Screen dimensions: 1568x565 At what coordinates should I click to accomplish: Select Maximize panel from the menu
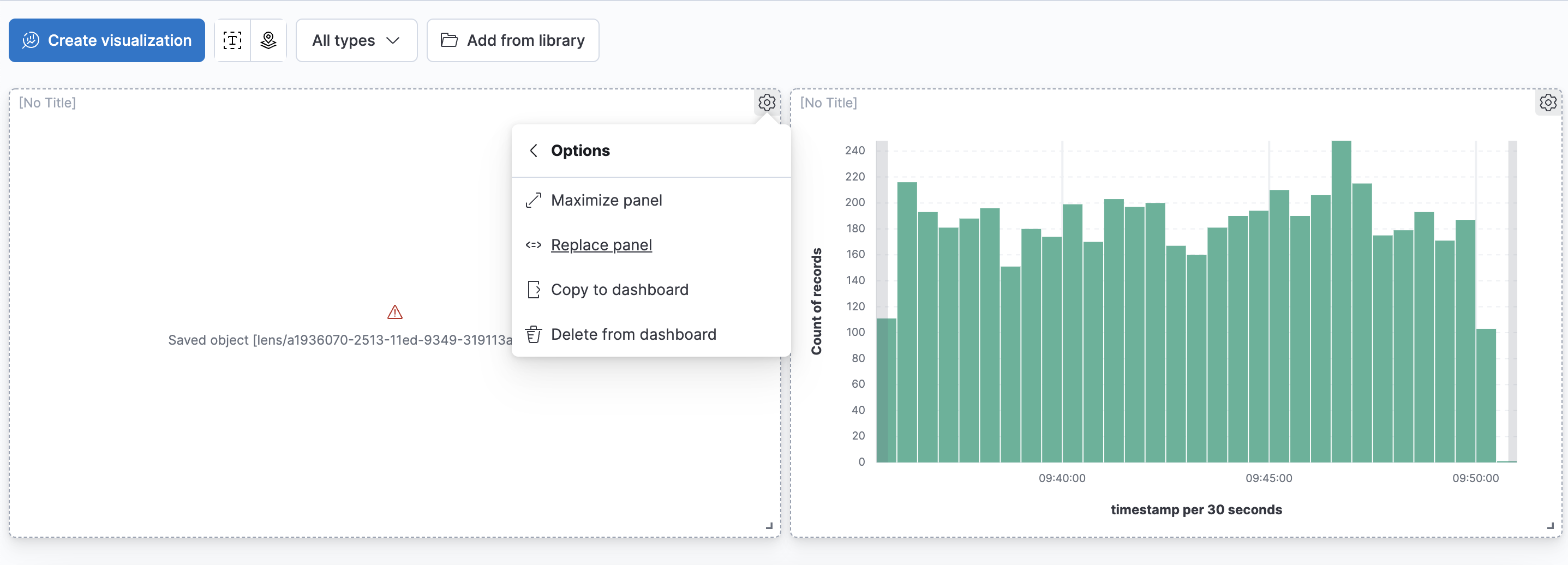606,200
